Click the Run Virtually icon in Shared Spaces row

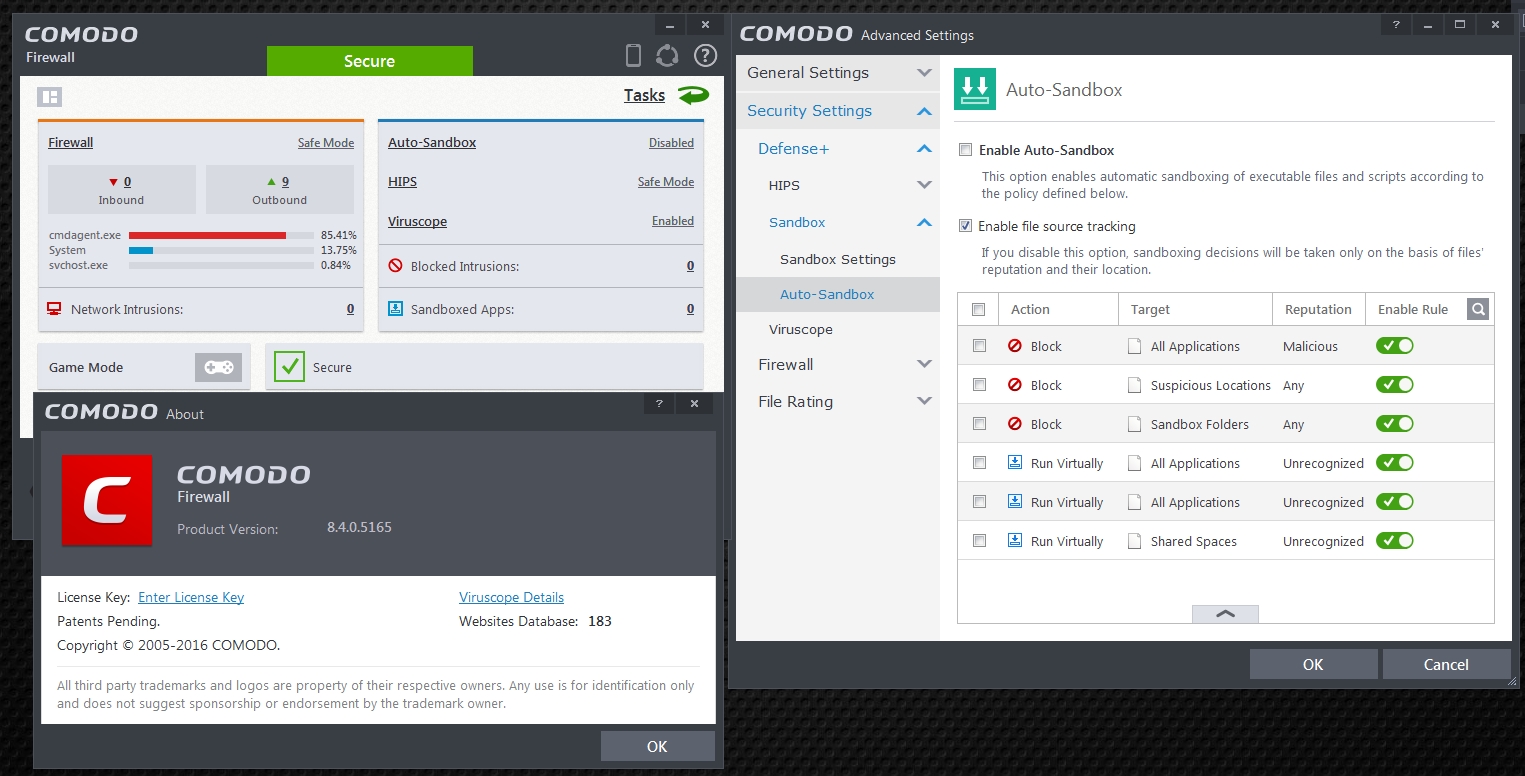pos(1015,541)
